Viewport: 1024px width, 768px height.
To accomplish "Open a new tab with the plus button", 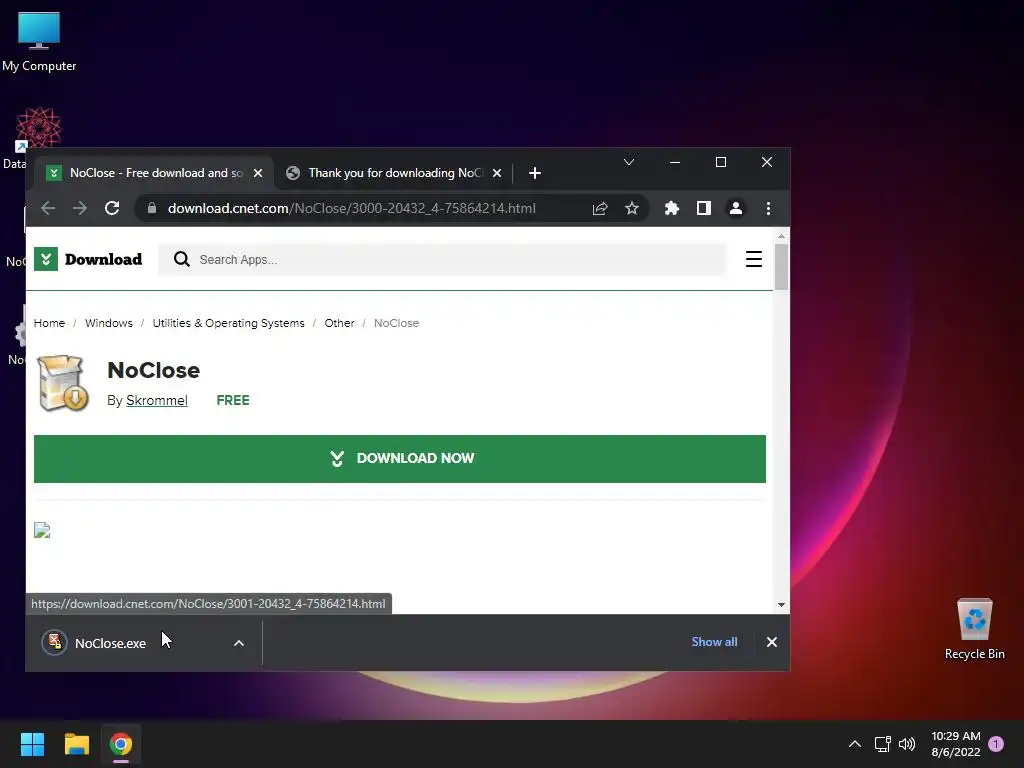I will tap(535, 173).
